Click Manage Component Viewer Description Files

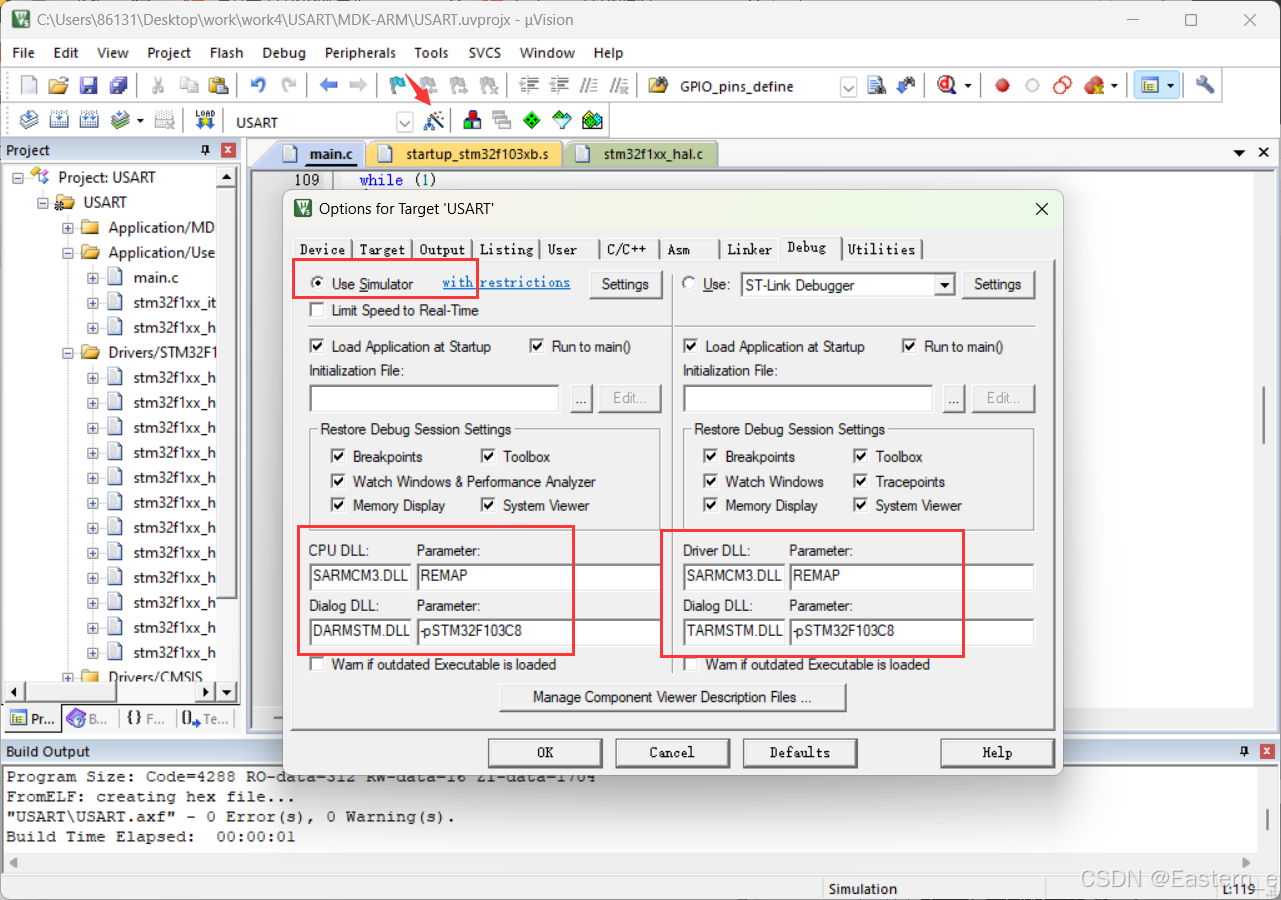coord(672,697)
